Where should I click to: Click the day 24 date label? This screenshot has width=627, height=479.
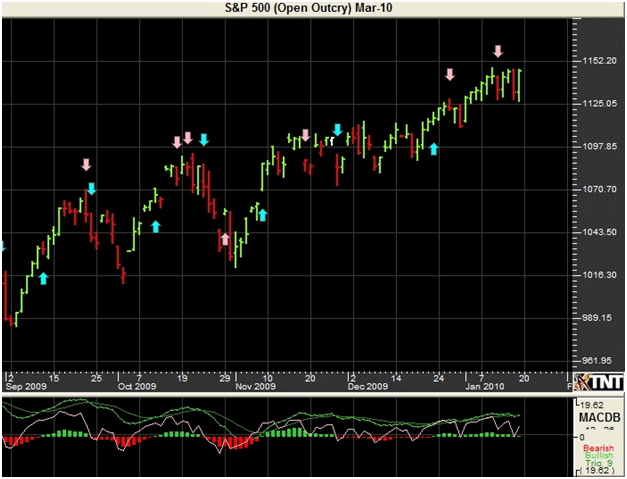pos(439,378)
